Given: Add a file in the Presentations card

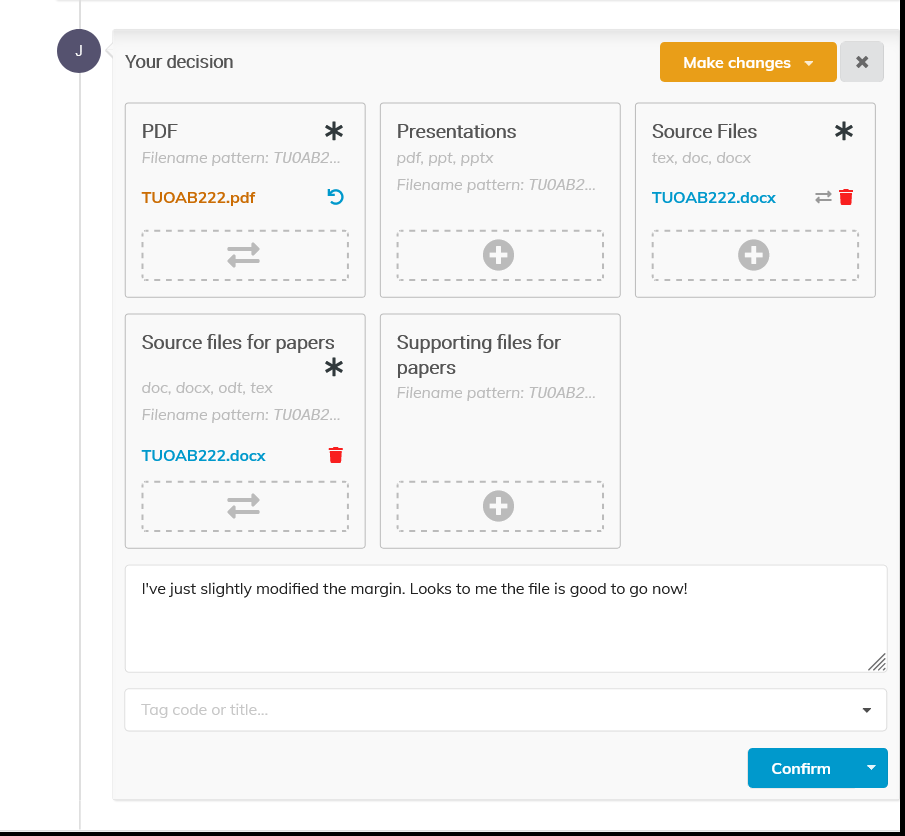Looking at the screenshot, I should (499, 255).
